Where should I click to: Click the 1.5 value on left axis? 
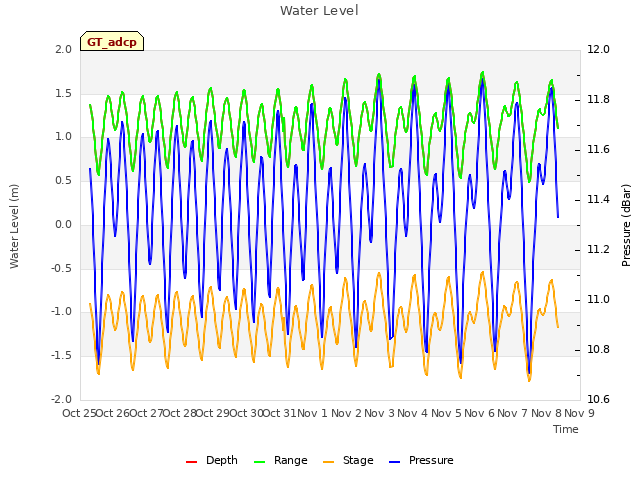[x=64, y=93]
